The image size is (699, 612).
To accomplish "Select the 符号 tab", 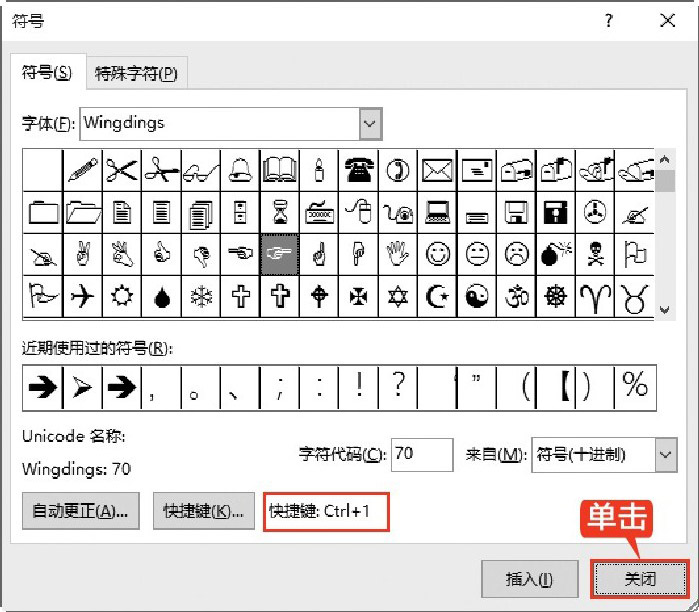I will [48, 72].
